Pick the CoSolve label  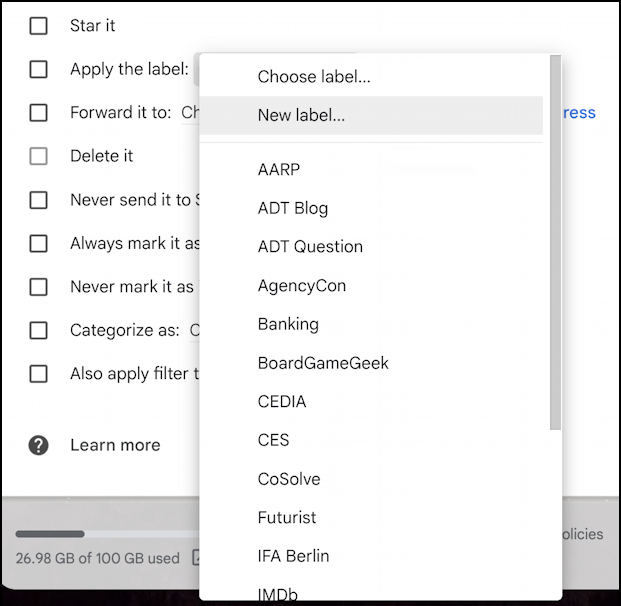click(371, 479)
